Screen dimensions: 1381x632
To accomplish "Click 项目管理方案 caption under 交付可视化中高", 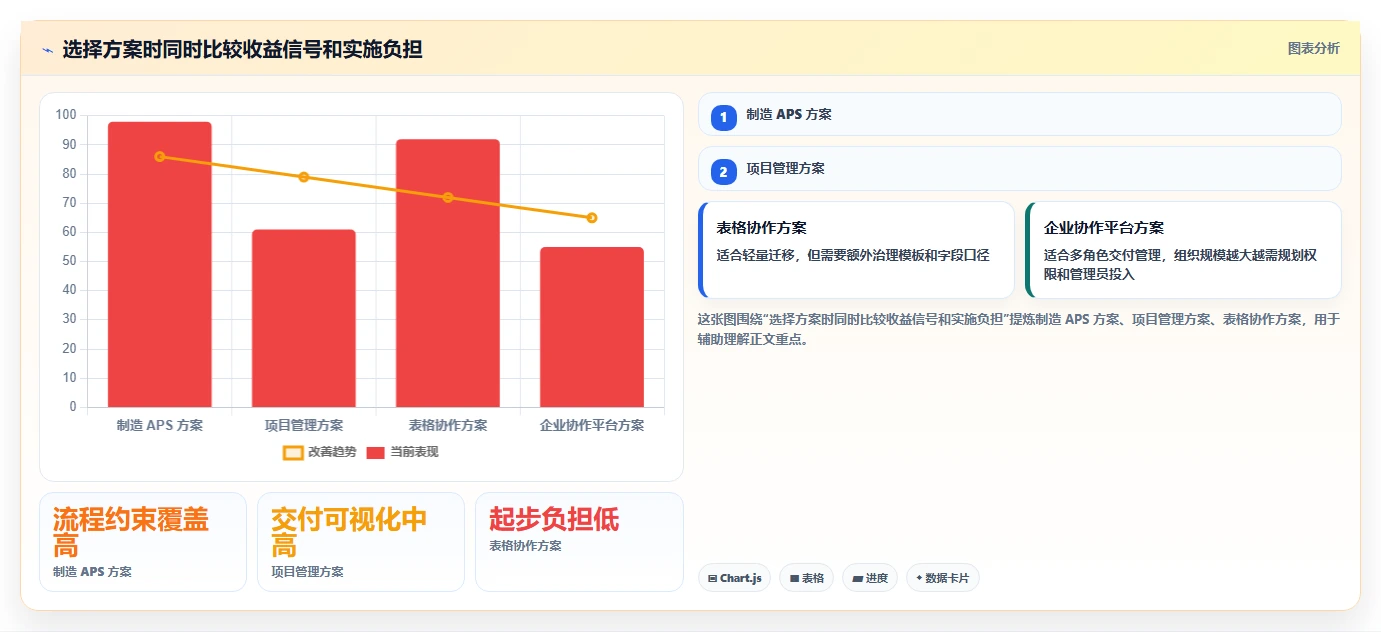I will pos(307,572).
